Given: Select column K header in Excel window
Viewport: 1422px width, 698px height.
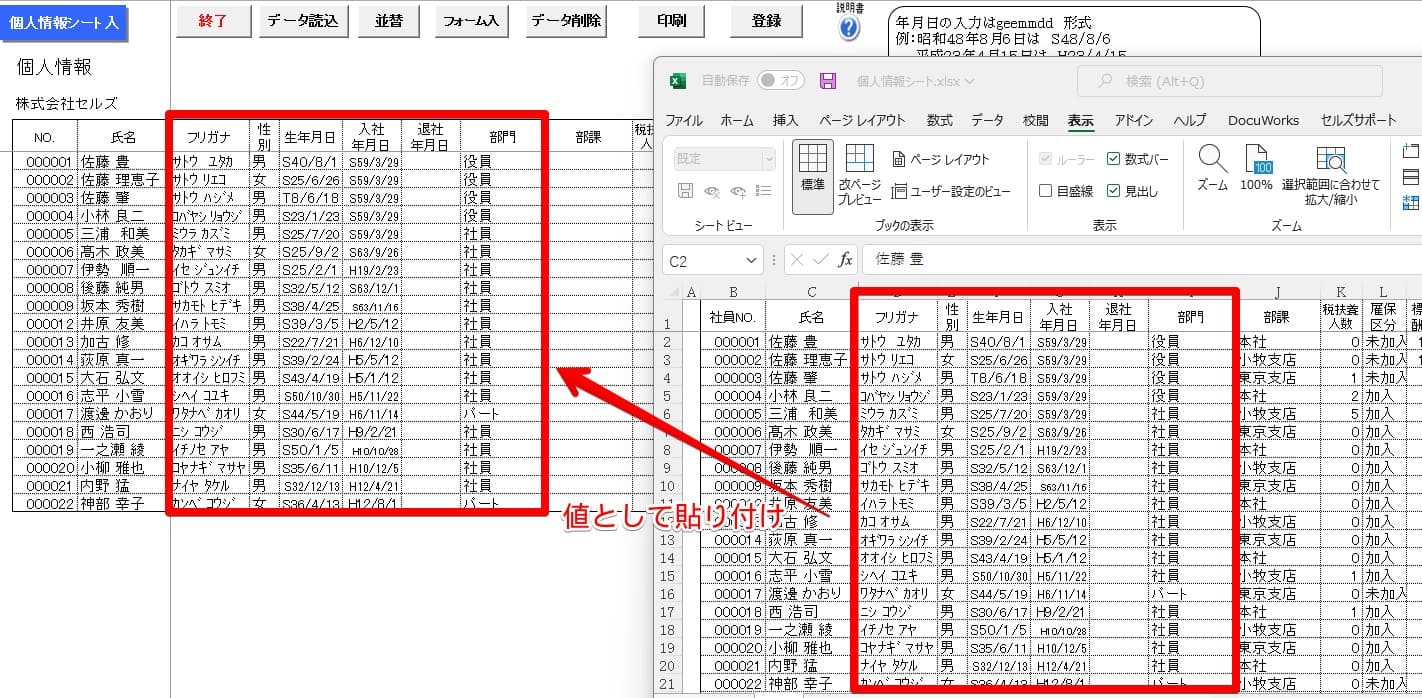Looking at the screenshot, I should click(x=1341, y=292).
